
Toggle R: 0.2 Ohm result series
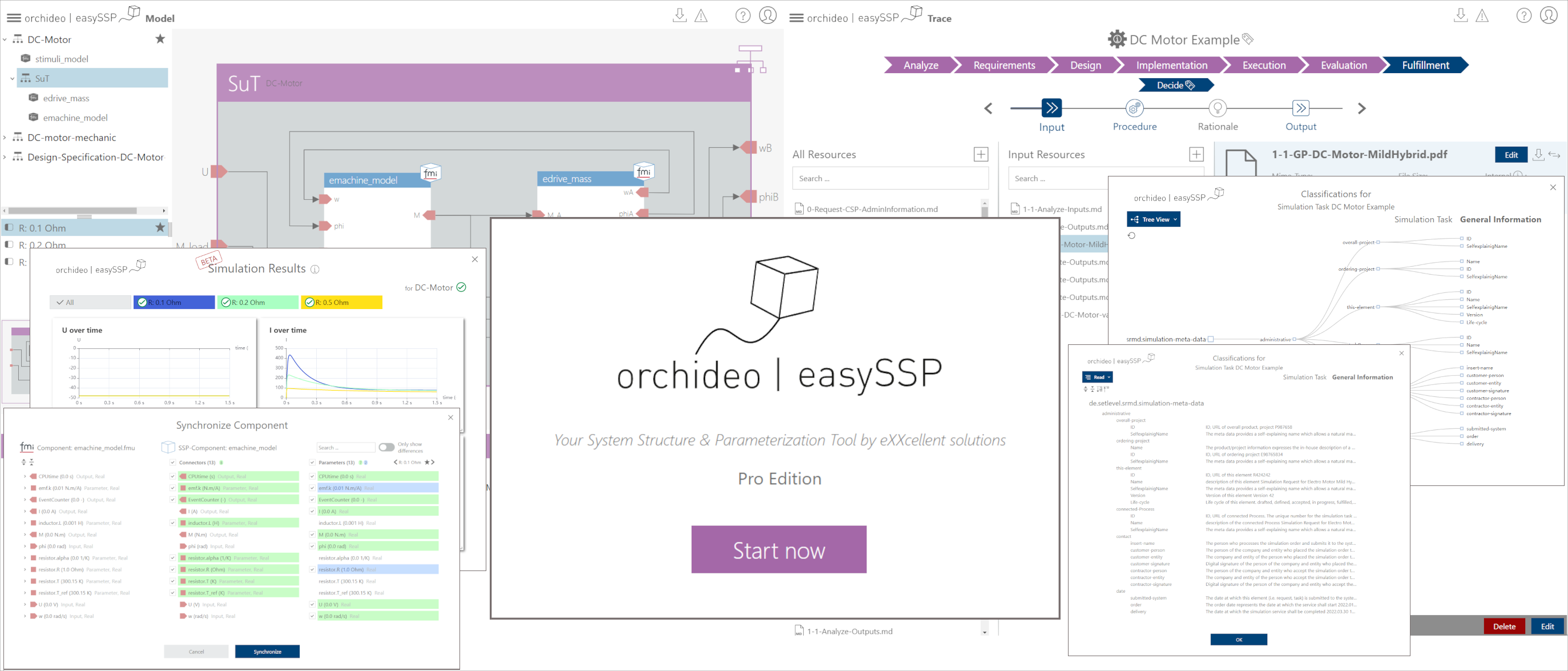click(x=258, y=303)
